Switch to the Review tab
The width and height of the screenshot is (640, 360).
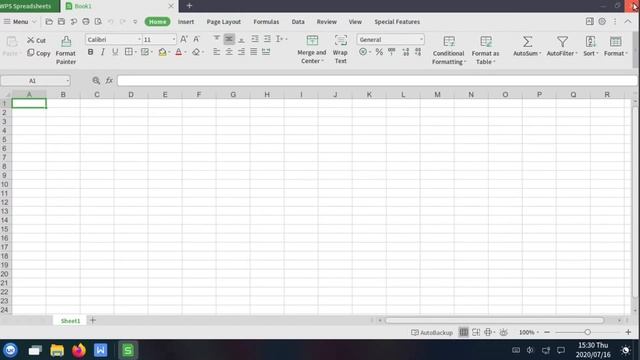[327, 22]
